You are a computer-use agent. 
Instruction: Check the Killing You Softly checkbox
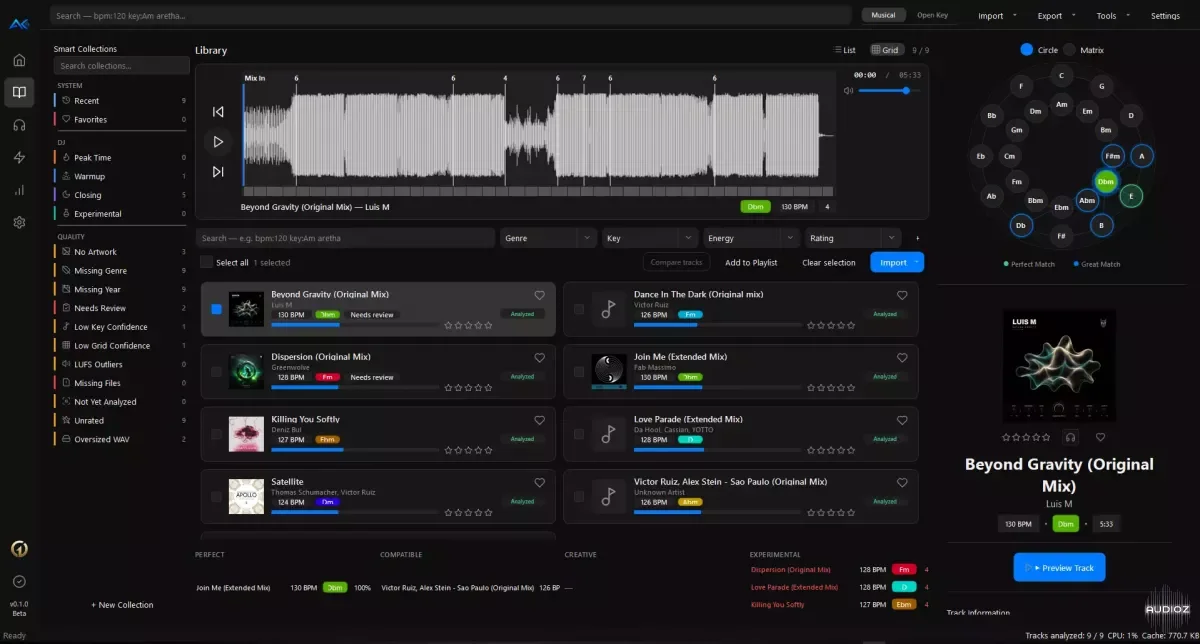click(x=216, y=434)
